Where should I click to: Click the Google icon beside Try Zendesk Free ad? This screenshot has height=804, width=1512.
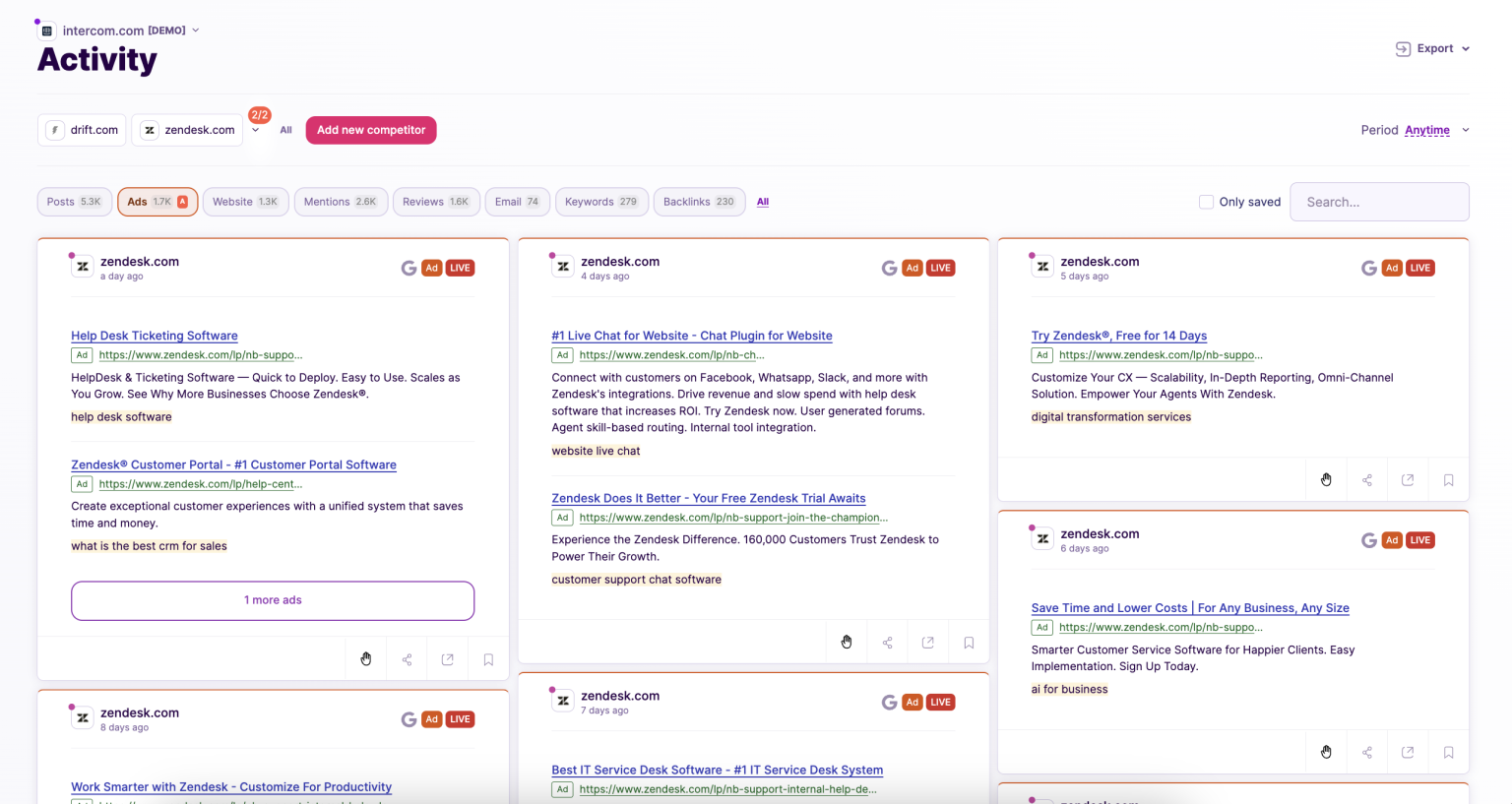1368,267
